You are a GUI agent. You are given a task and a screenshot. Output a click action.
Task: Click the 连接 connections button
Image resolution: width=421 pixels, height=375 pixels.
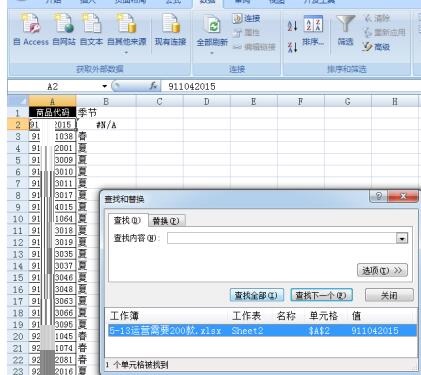click(246, 18)
